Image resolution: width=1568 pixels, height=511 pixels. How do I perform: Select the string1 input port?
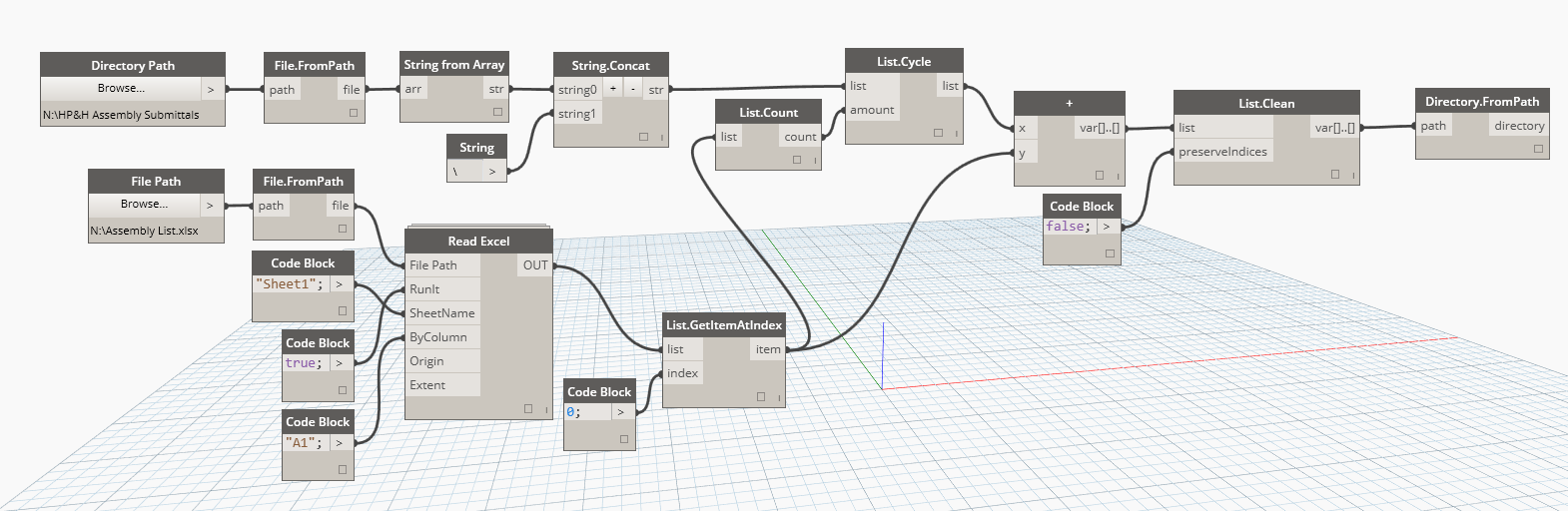pos(577,114)
